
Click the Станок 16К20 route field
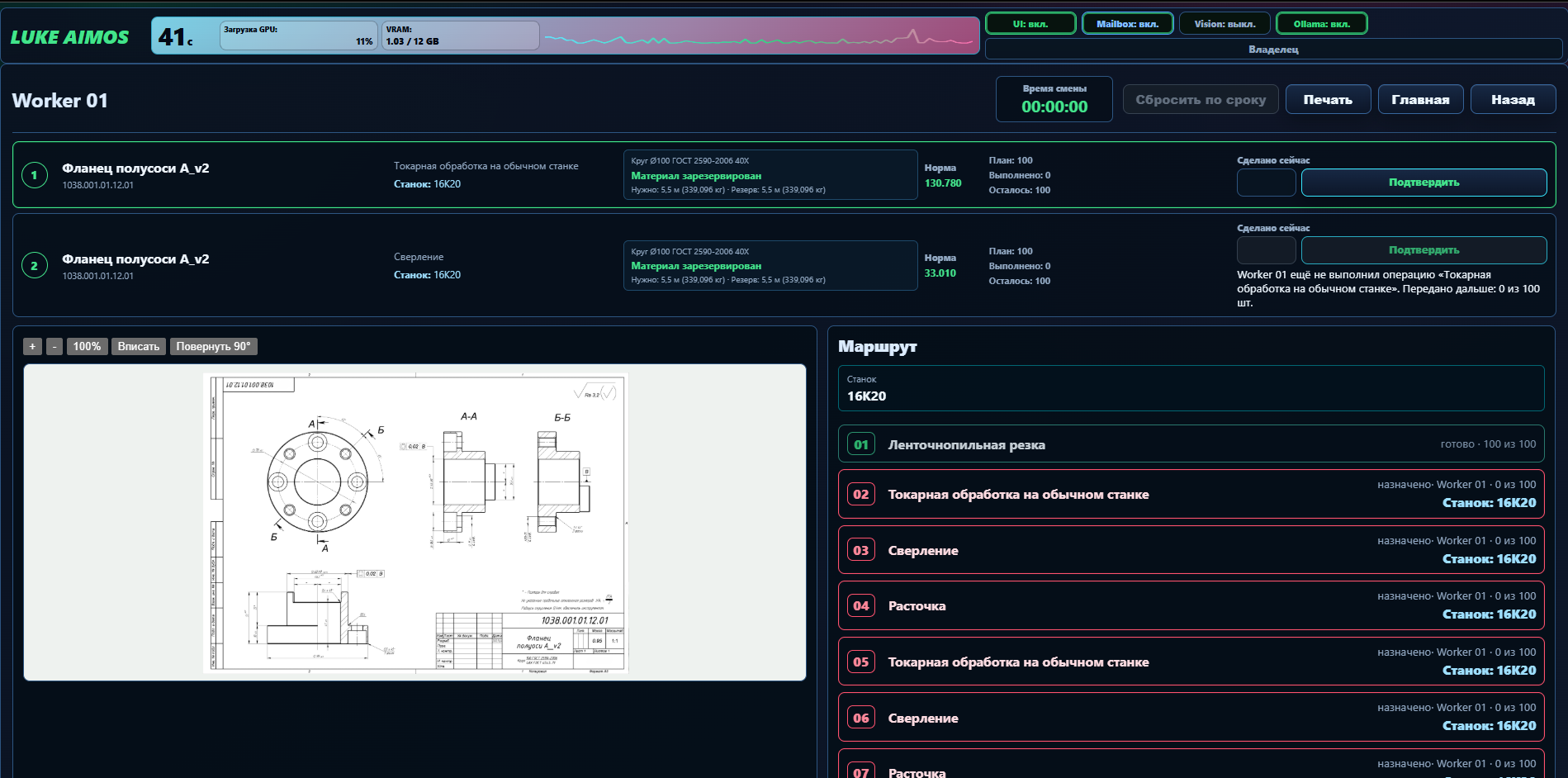[1191, 388]
